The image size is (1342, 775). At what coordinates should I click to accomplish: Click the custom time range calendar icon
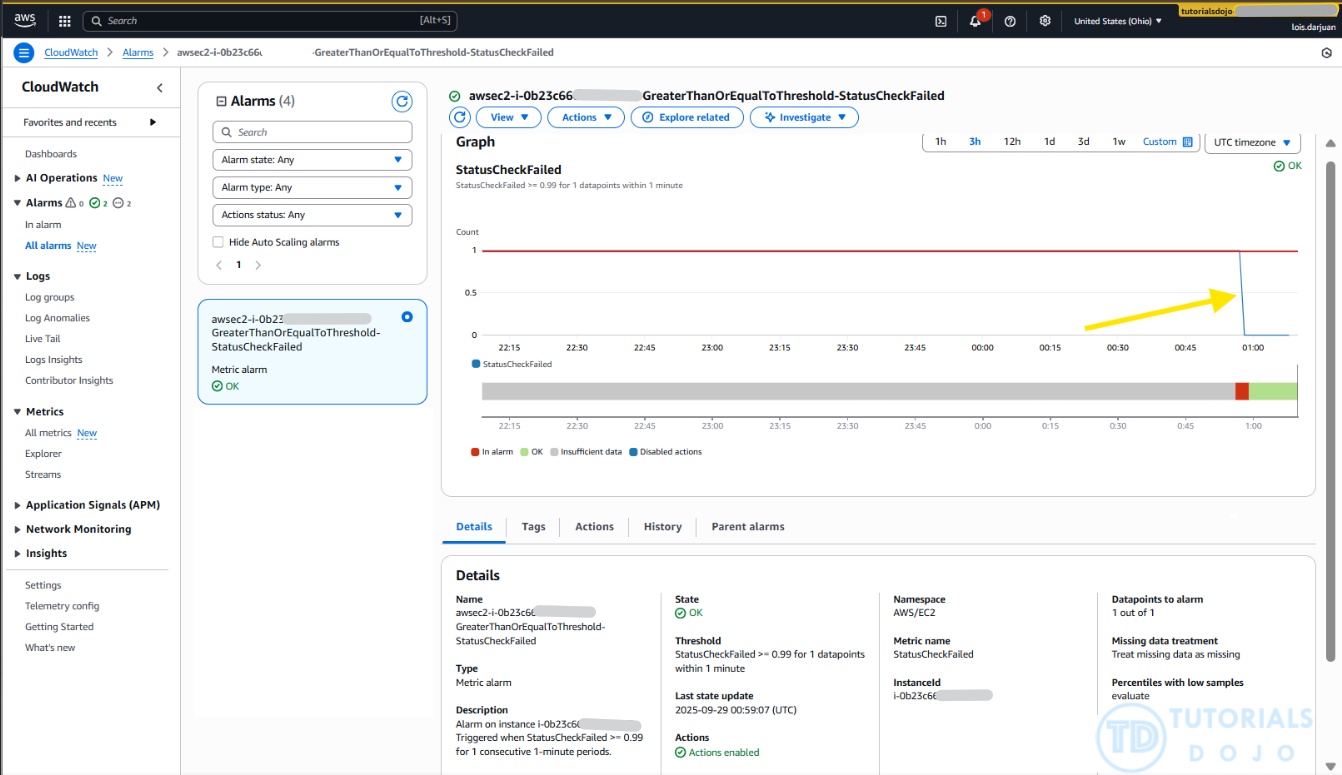pyautogui.click(x=1188, y=142)
